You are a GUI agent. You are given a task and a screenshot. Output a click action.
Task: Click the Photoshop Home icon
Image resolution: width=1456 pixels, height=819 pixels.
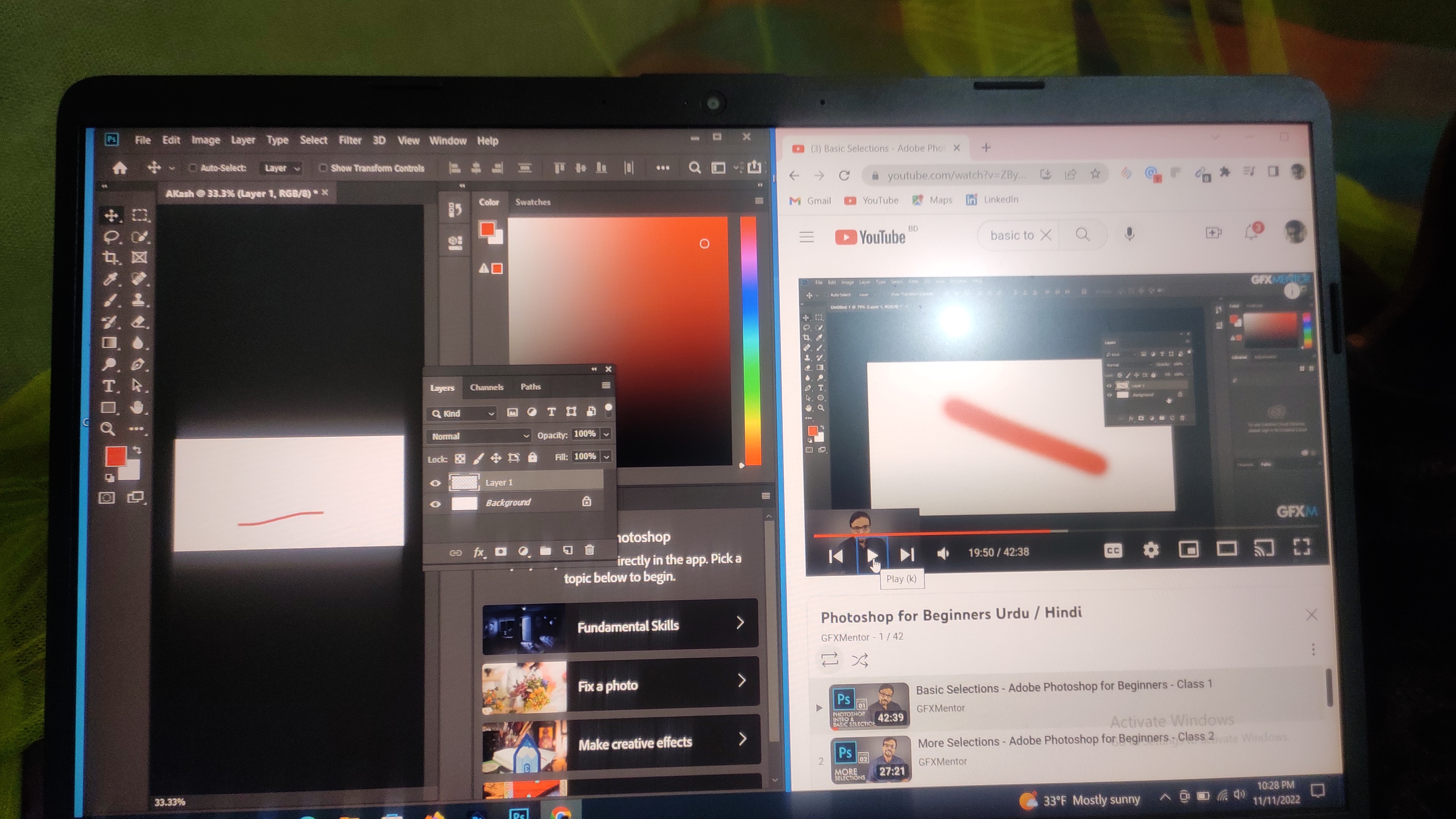point(120,168)
